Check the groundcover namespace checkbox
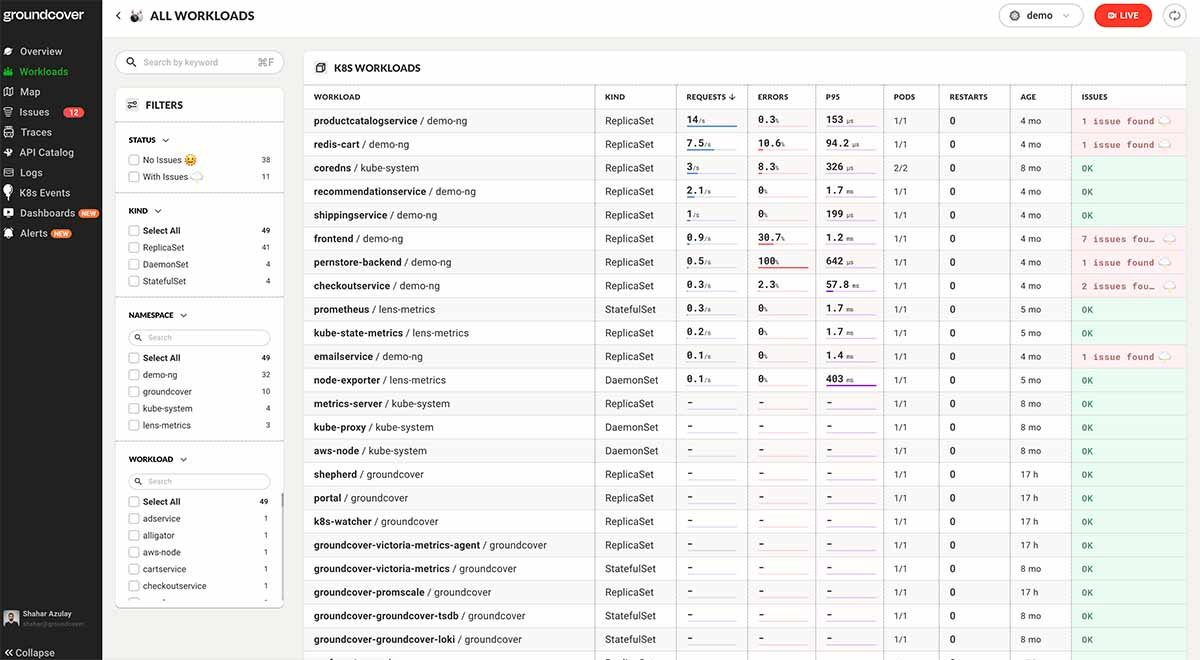1200x660 pixels. pyautogui.click(x=134, y=392)
